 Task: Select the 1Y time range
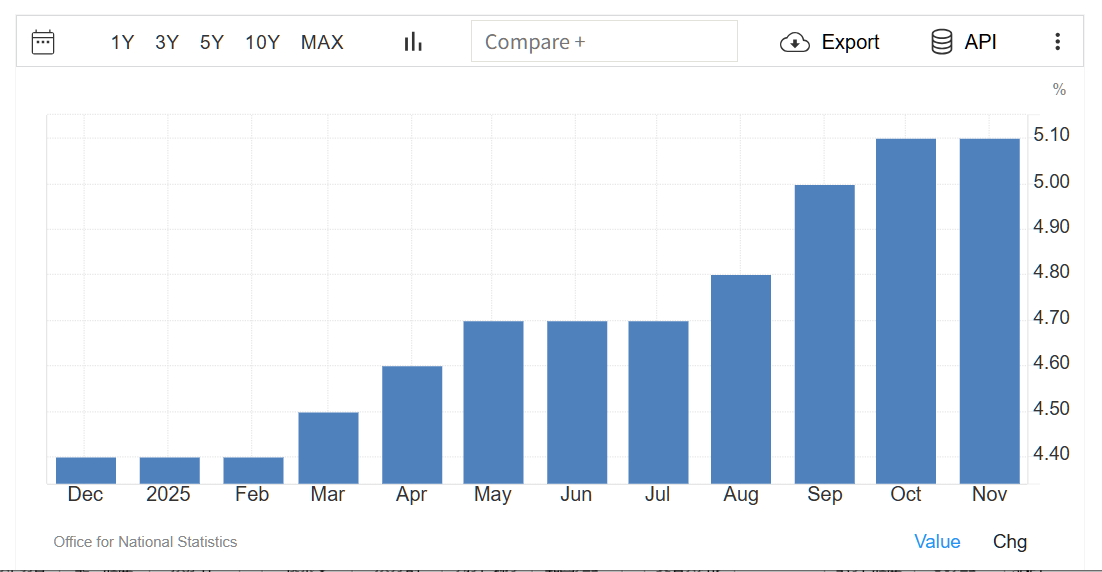tap(122, 42)
